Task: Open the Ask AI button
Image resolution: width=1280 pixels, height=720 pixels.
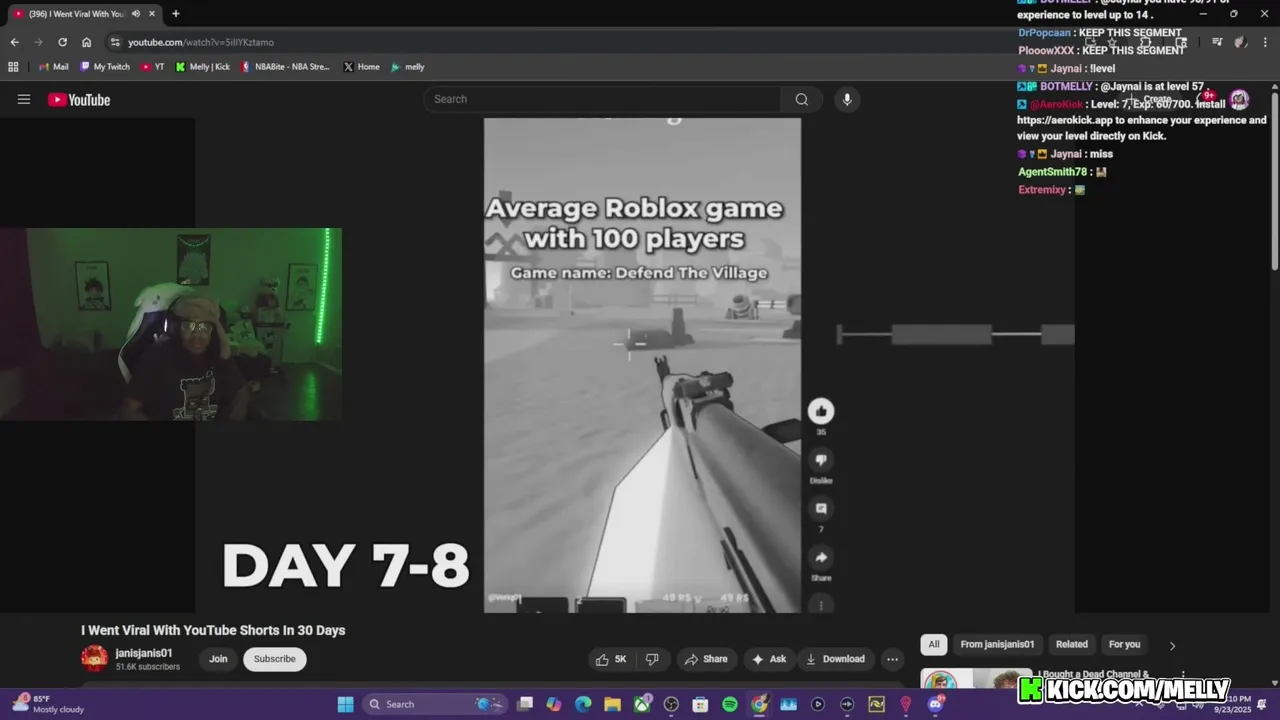Action: tap(769, 659)
